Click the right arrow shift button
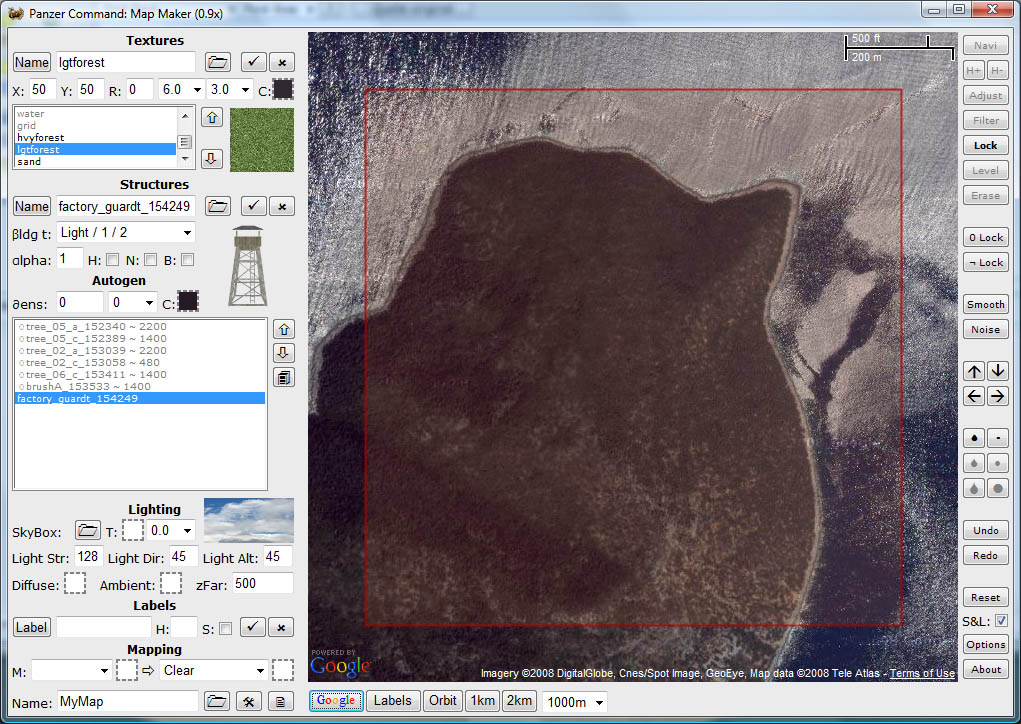 tap(997, 396)
